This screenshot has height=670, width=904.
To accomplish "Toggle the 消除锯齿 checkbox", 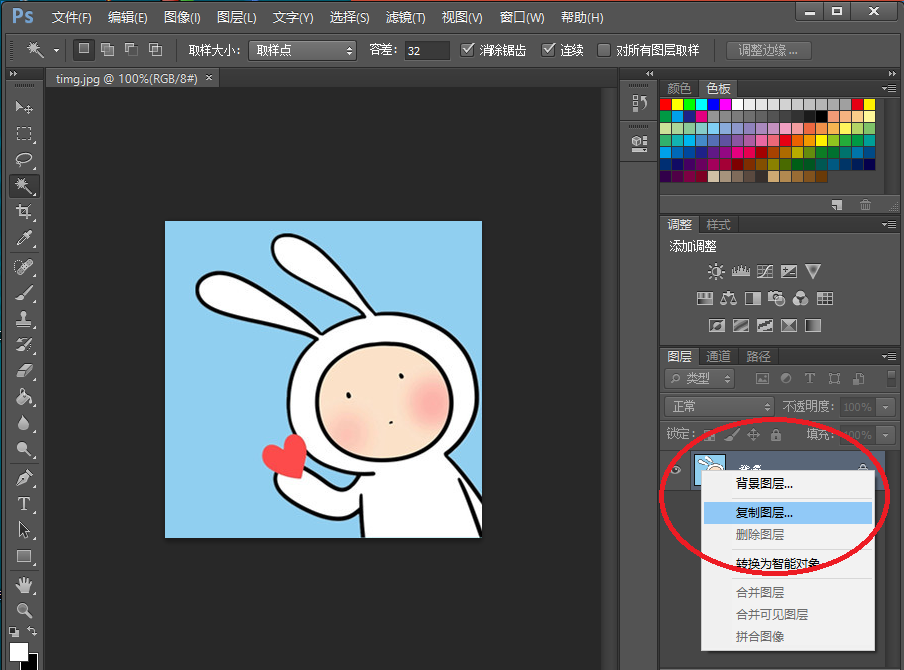I will (468, 50).
